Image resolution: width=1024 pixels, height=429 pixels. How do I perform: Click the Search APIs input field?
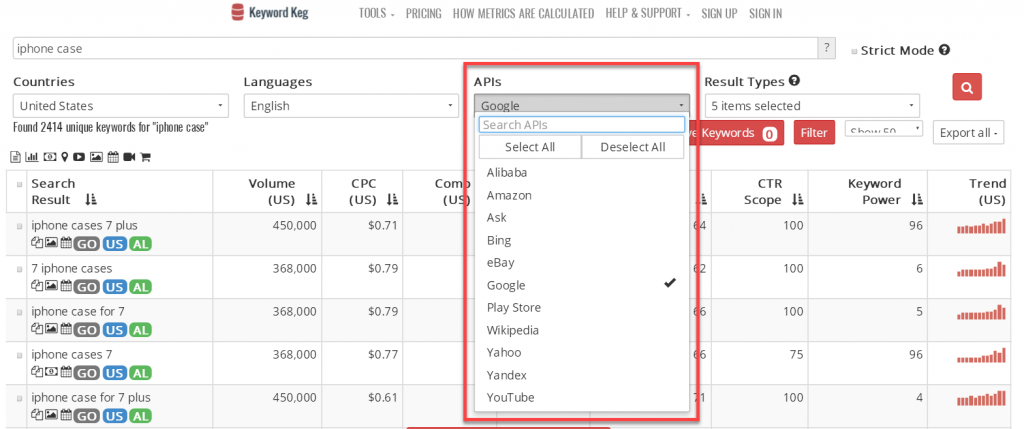581,125
